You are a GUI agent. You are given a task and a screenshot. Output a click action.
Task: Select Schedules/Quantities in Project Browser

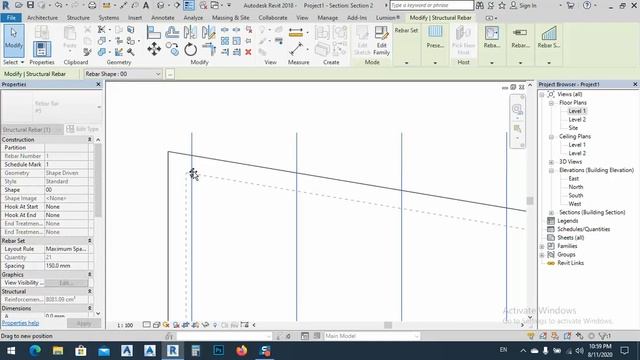tap(584, 229)
